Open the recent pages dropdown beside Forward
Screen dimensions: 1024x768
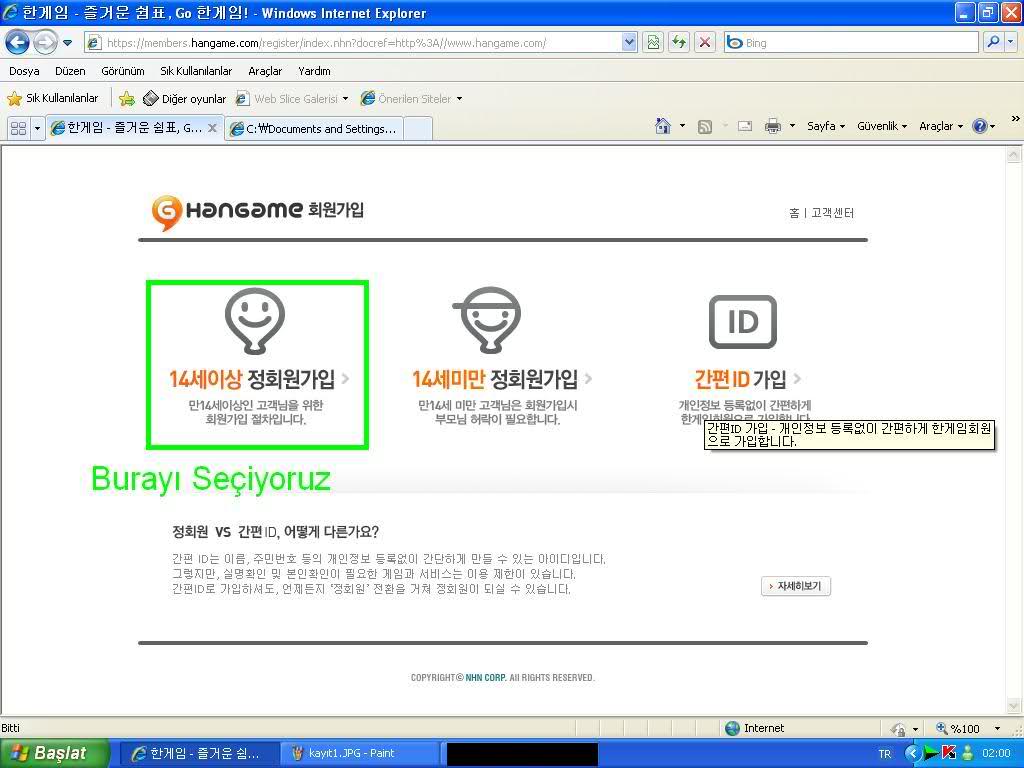67,43
